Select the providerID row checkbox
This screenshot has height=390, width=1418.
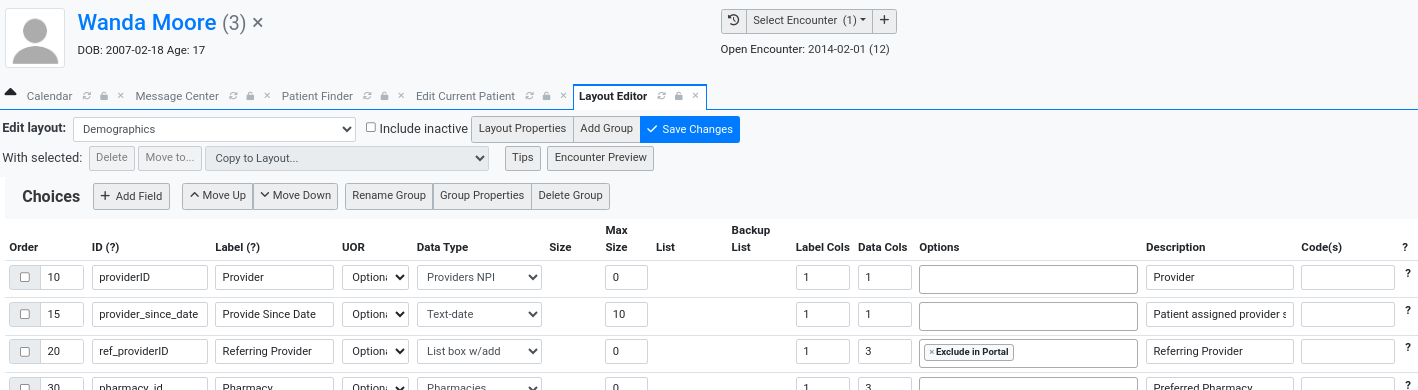[25, 277]
